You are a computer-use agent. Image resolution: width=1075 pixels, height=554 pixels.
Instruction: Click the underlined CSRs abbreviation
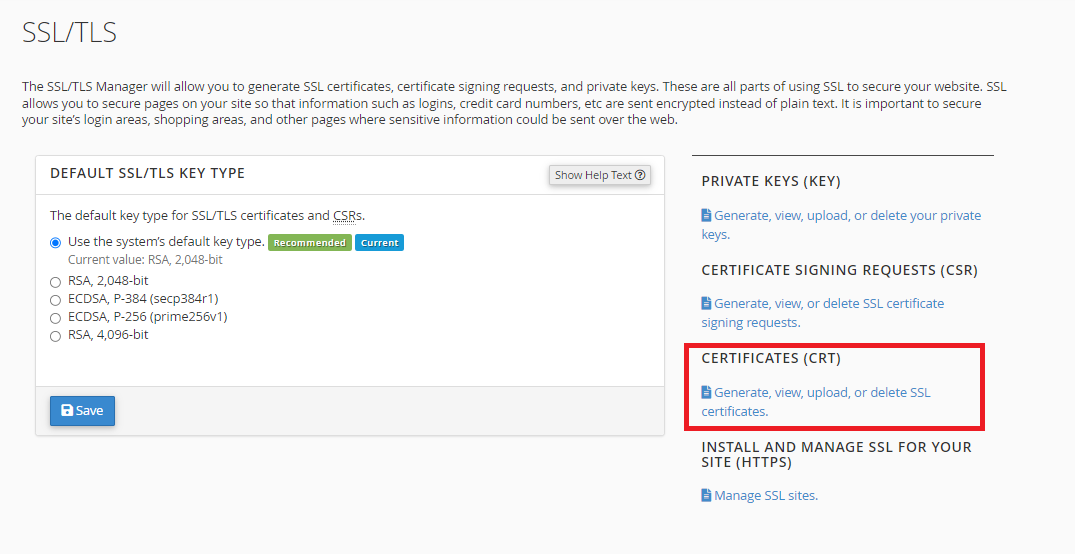348,215
